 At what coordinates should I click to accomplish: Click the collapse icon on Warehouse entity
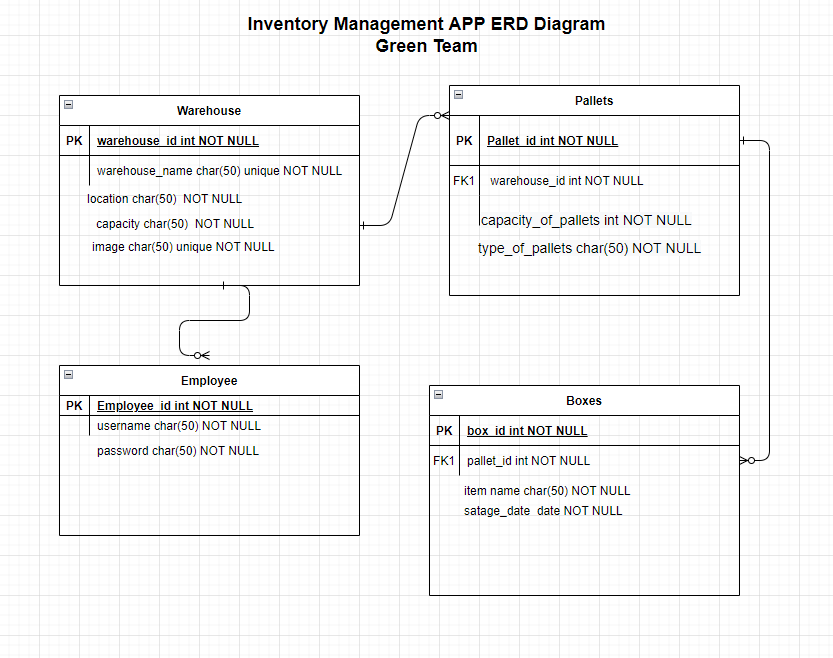[68, 104]
